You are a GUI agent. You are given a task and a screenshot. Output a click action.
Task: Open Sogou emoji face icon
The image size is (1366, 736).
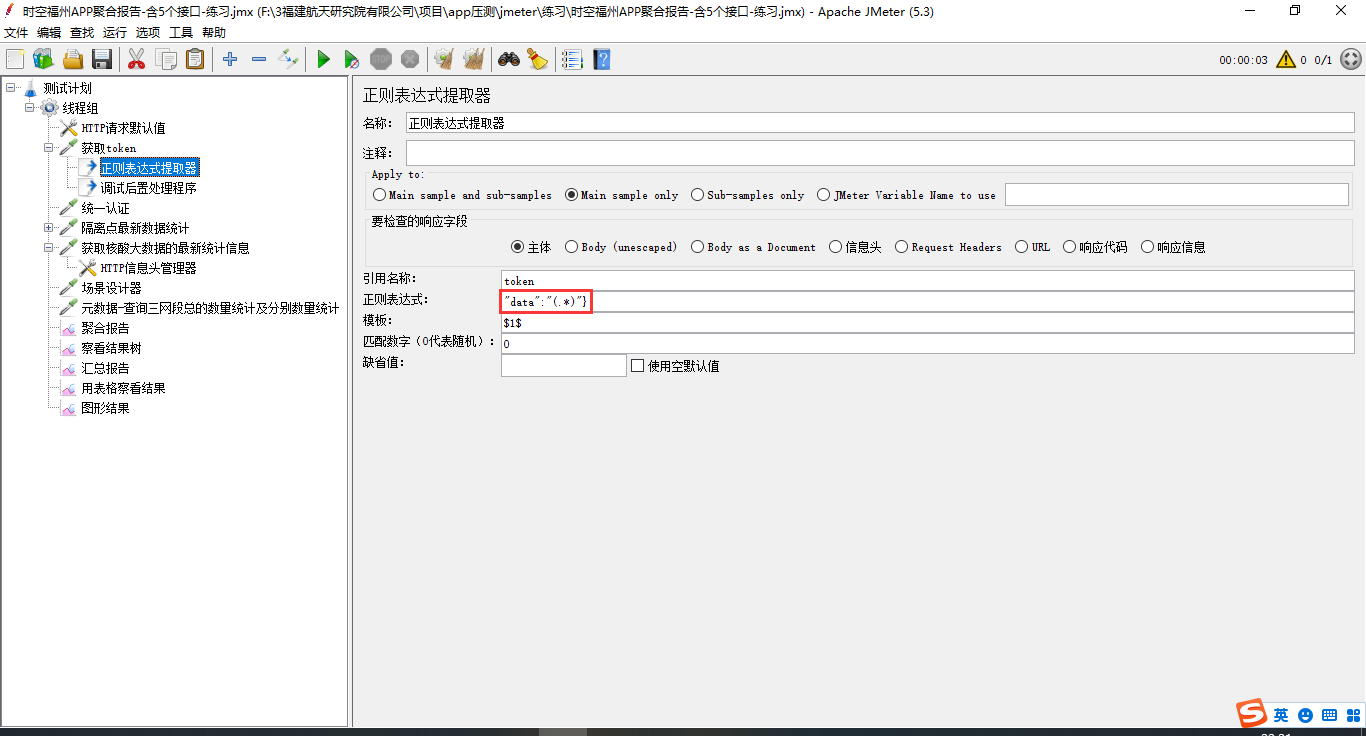[1305, 715]
